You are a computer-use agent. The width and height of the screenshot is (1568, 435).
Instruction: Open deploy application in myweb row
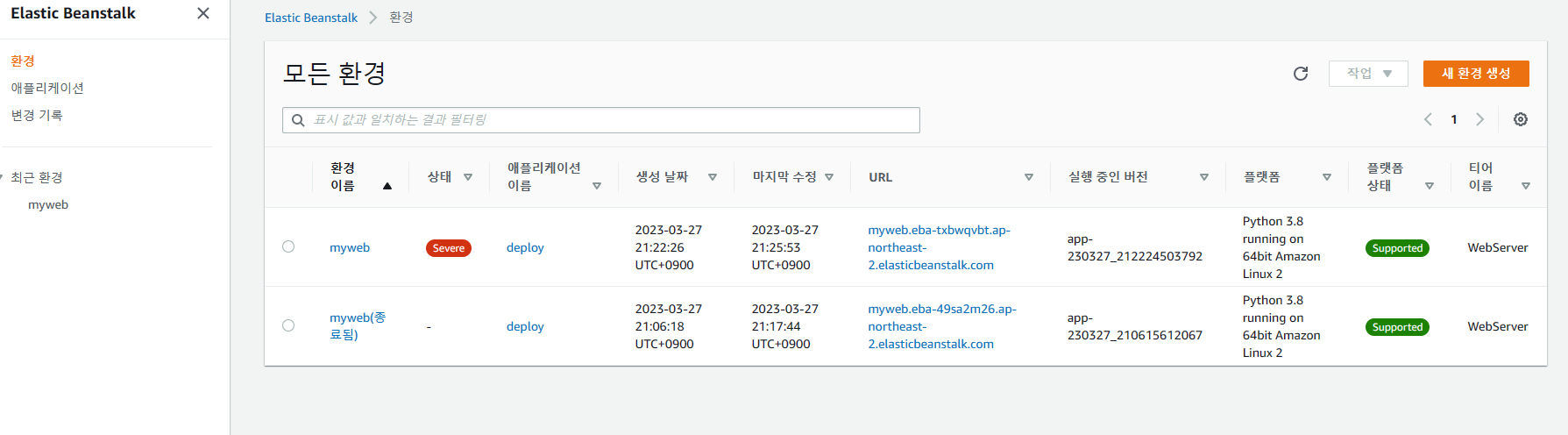[x=525, y=247]
